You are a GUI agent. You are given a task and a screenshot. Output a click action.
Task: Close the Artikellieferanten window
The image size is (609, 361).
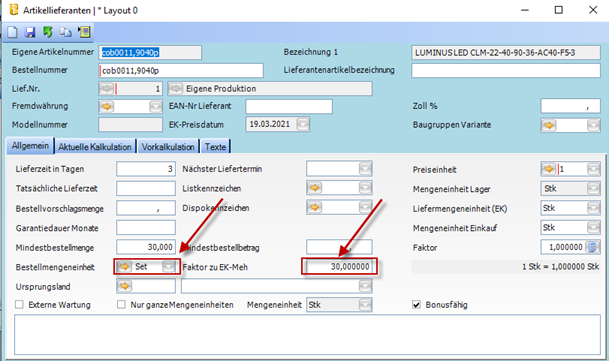click(x=593, y=10)
